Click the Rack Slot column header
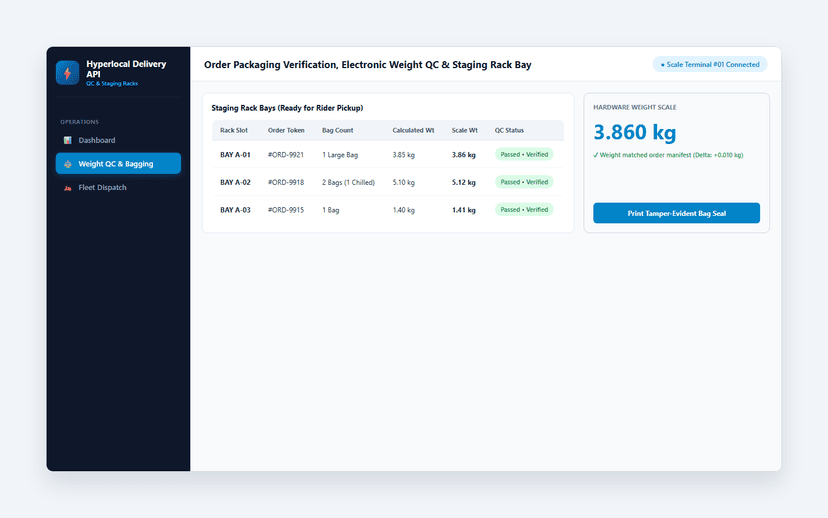828x518 pixels. click(234, 130)
